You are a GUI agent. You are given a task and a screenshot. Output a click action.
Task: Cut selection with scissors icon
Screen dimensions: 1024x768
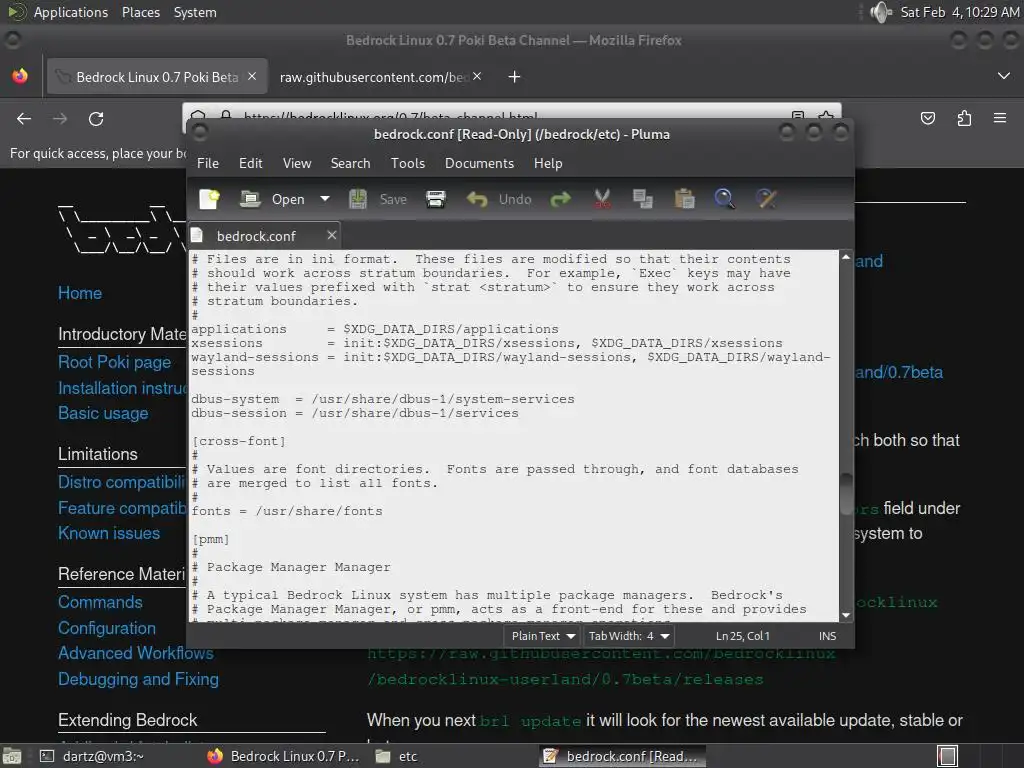(602, 199)
